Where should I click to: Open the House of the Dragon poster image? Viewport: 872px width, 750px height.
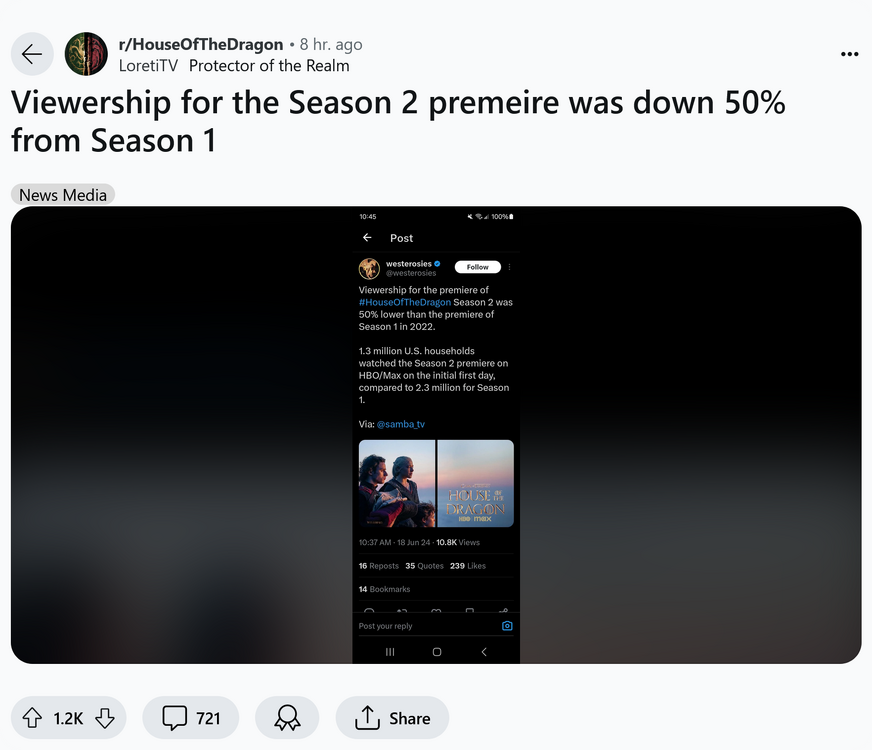pos(475,483)
